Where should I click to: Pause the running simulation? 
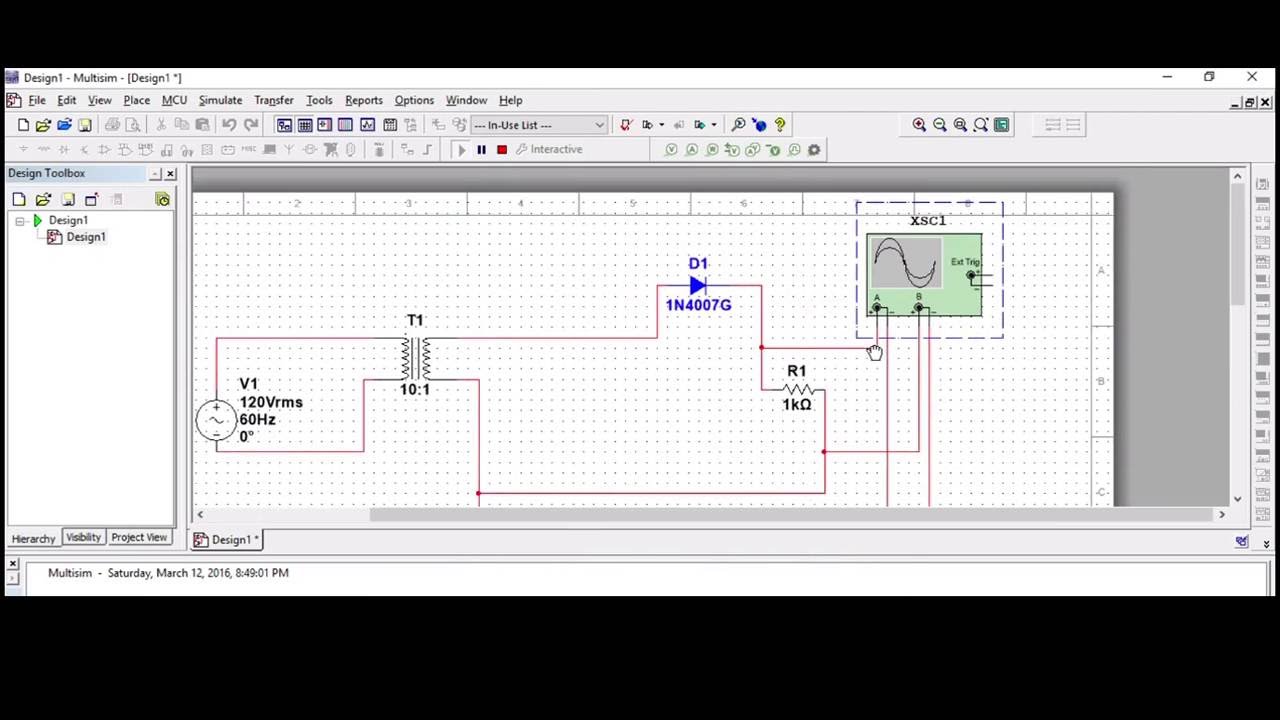481,150
